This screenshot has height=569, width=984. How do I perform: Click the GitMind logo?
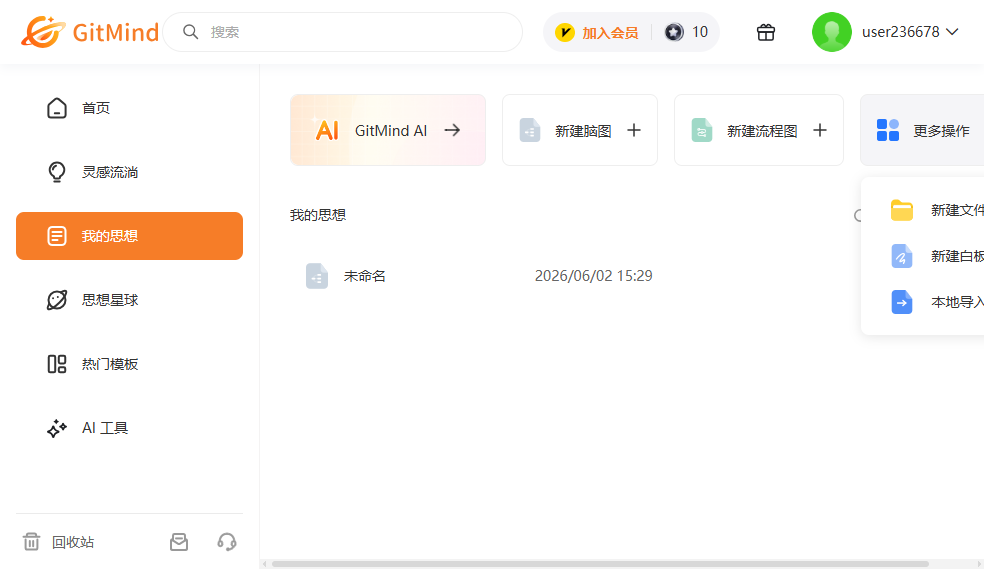90,31
